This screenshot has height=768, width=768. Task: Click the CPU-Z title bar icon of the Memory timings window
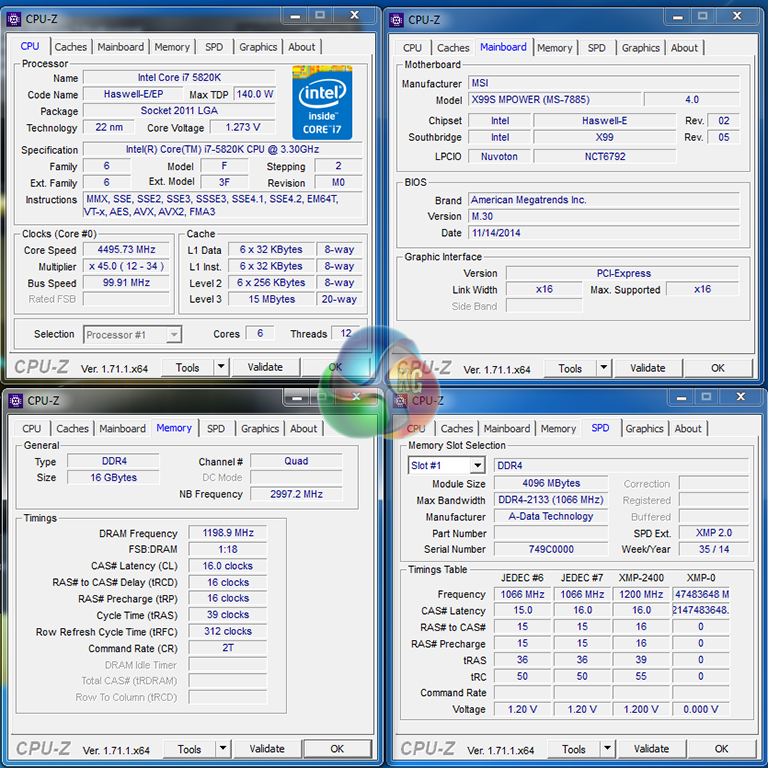click(16, 400)
